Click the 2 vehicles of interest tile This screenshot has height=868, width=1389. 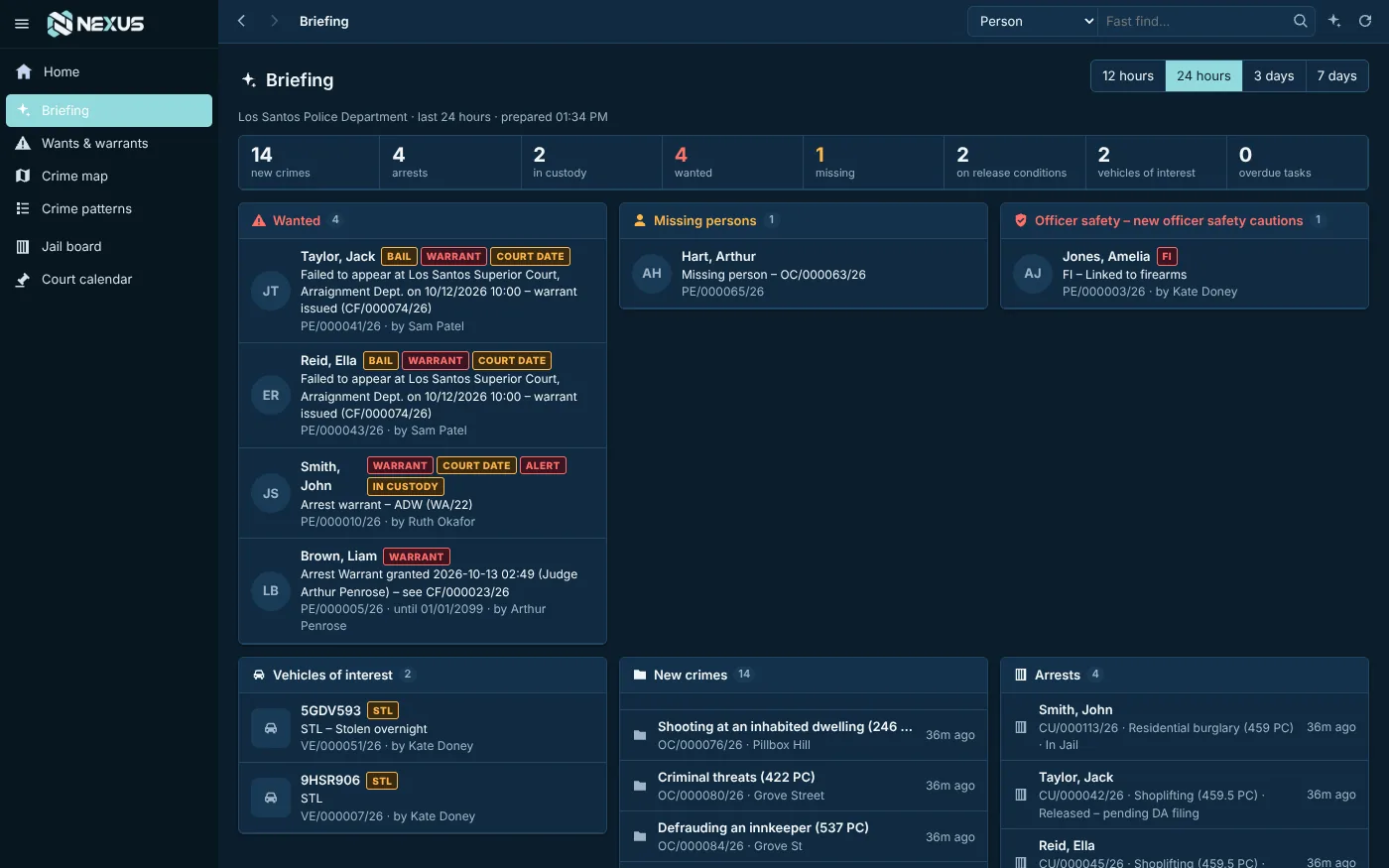pyautogui.click(x=1156, y=162)
